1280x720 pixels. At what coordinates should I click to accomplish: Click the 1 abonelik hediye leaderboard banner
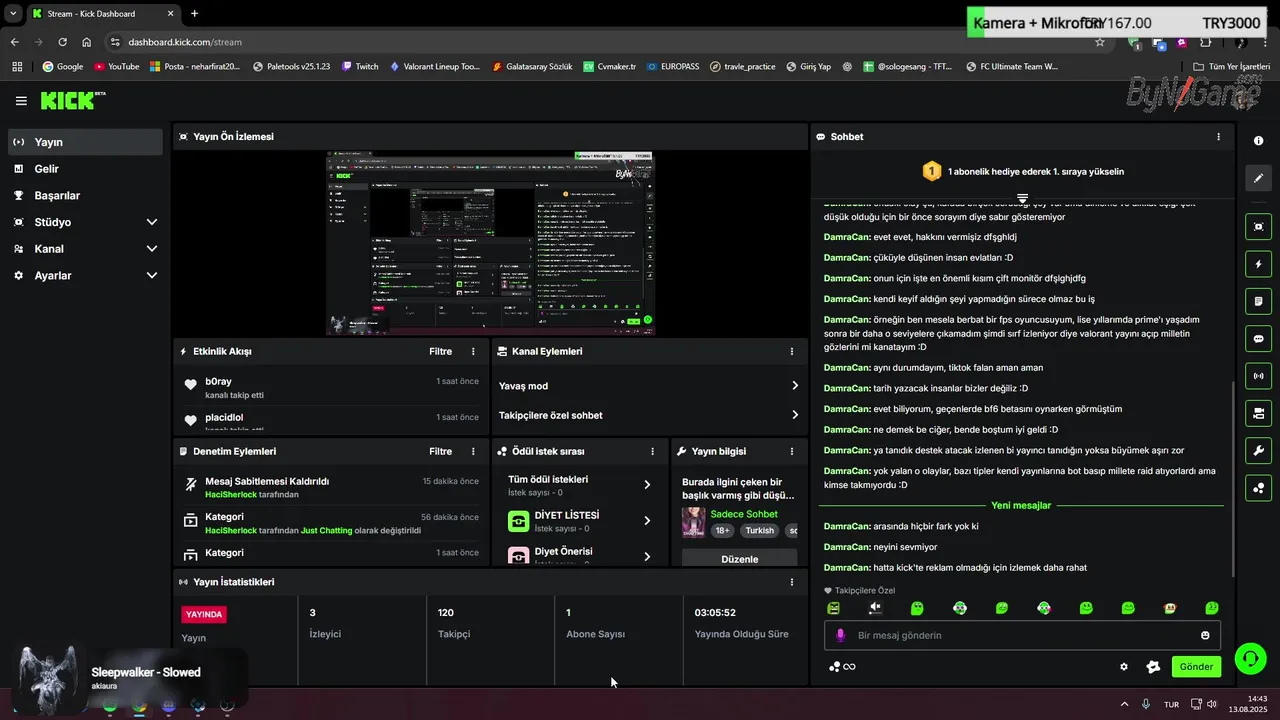1022,171
